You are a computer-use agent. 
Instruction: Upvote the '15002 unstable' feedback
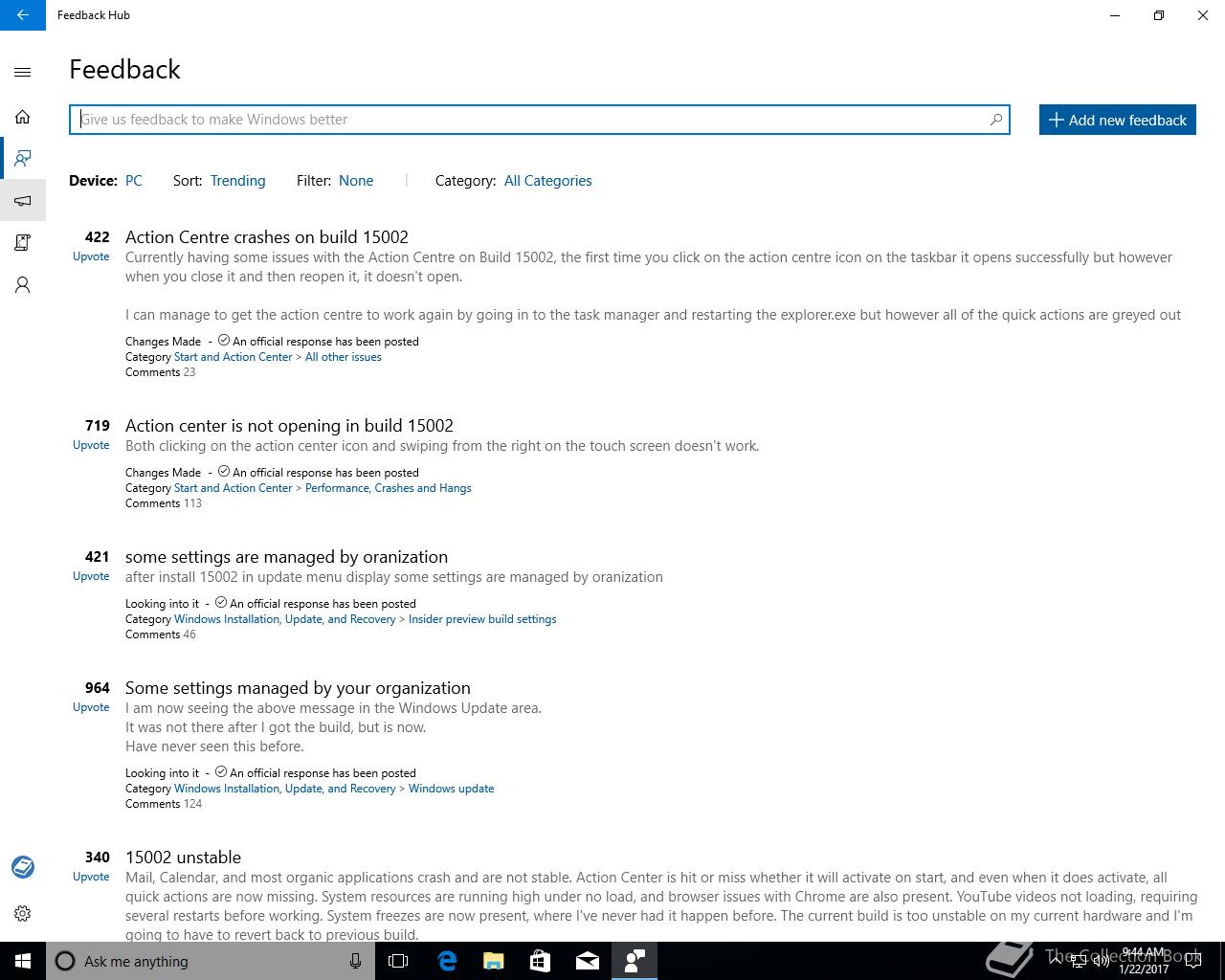click(x=91, y=877)
